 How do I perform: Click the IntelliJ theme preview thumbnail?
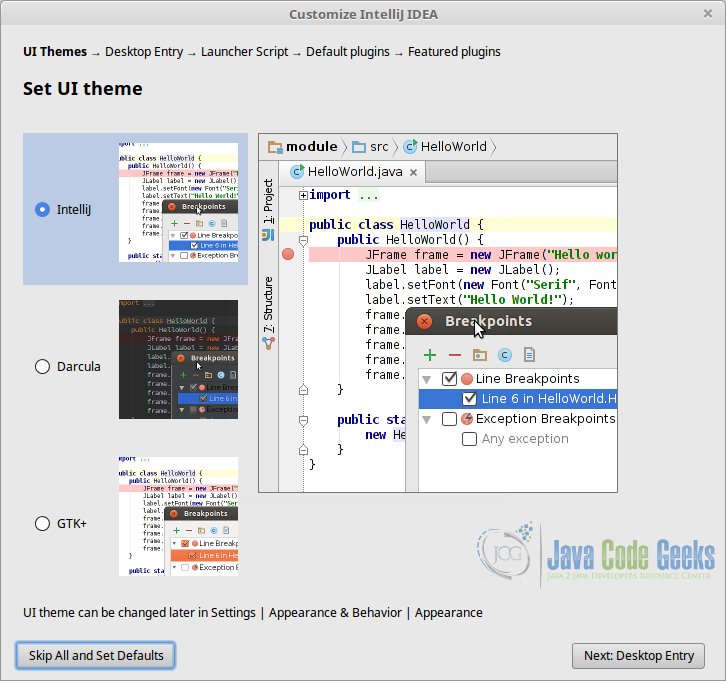coord(178,202)
